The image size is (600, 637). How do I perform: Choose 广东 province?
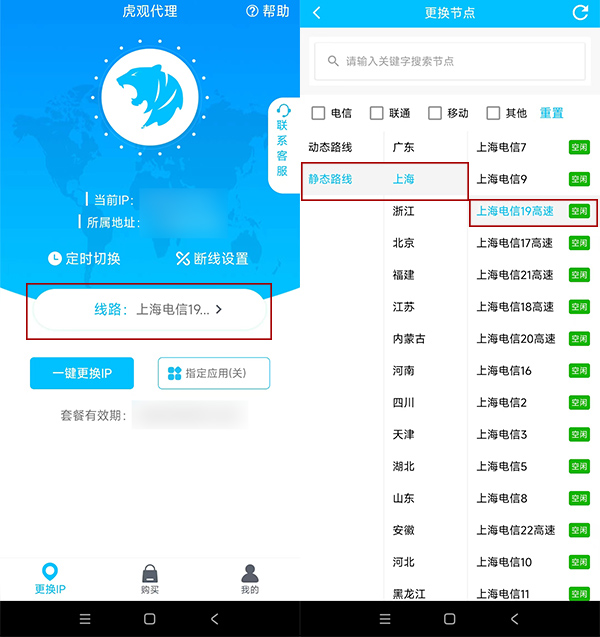click(403, 147)
